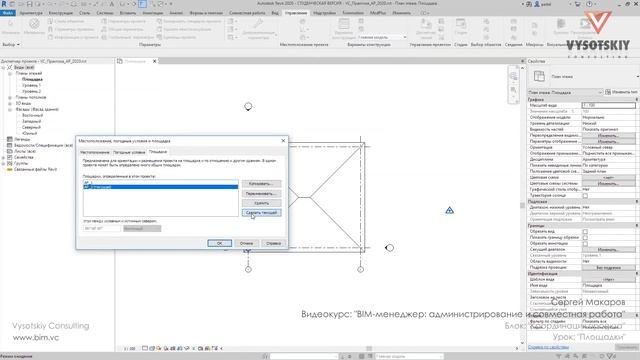Image resolution: width=640 pixels, height=360 pixels.
Task: Click the Масштаб вида value field
Action: click(x=609, y=105)
